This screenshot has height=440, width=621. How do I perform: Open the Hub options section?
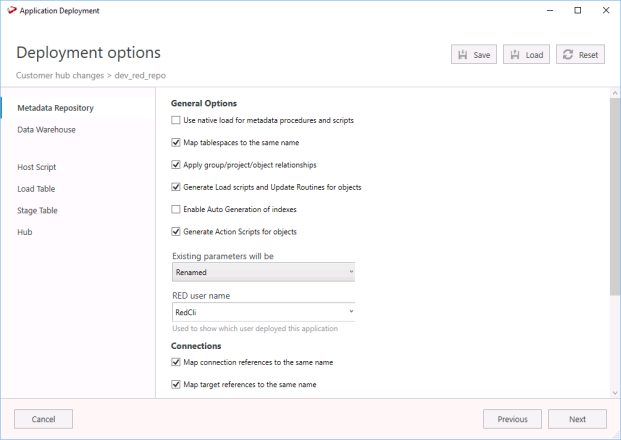click(x=25, y=232)
